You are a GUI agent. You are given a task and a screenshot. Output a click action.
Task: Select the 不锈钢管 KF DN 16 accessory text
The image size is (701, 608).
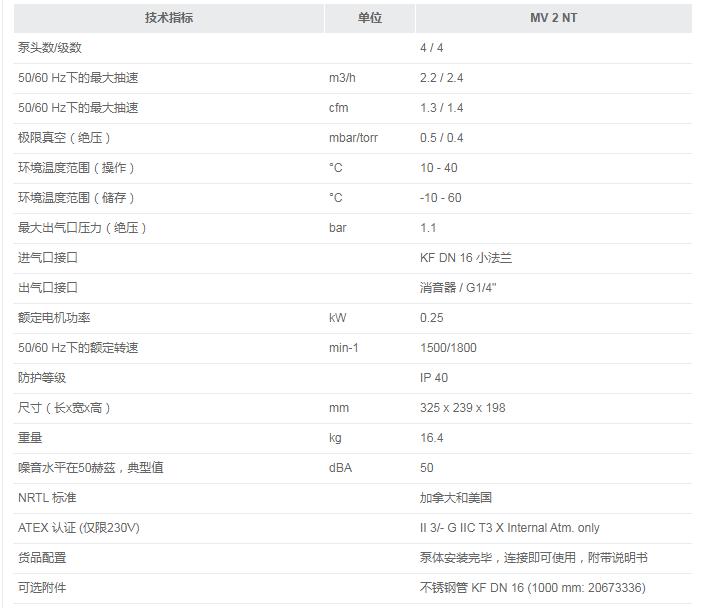pyautogui.click(x=532, y=587)
